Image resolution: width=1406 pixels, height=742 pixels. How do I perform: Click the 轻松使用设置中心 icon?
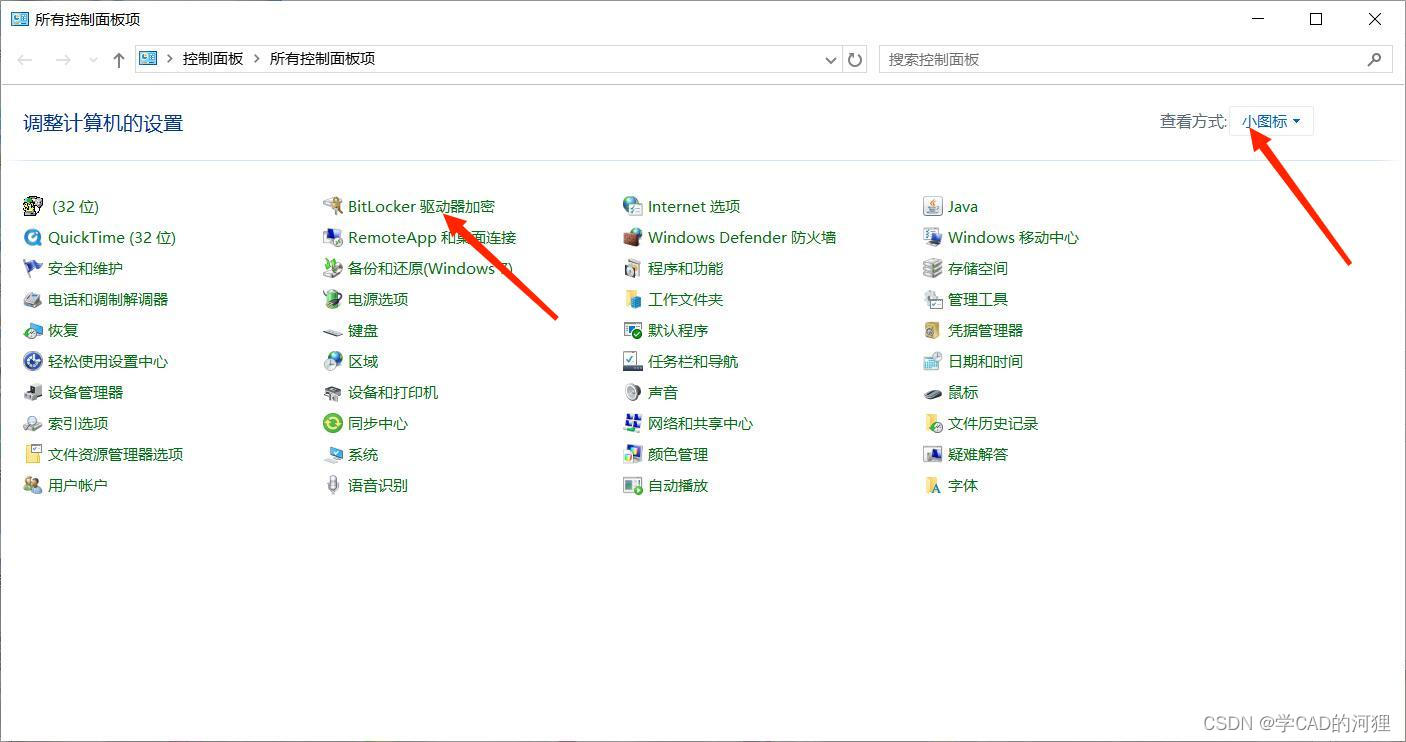pyautogui.click(x=33, y=361)
